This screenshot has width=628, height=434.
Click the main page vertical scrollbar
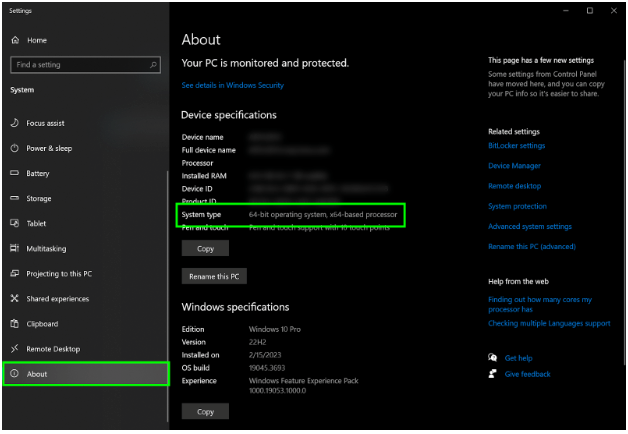(625, 212)
